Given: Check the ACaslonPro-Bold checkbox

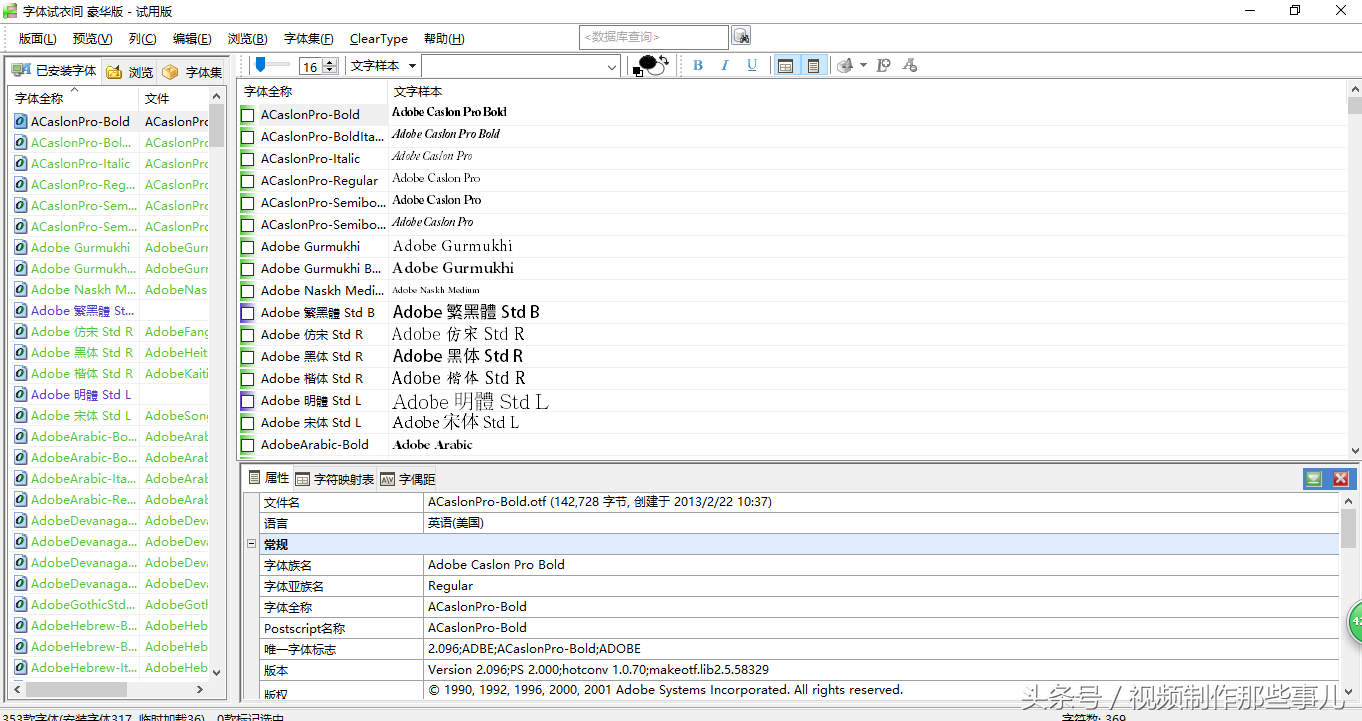Looking at the screenshot, I should pos(248,115).
